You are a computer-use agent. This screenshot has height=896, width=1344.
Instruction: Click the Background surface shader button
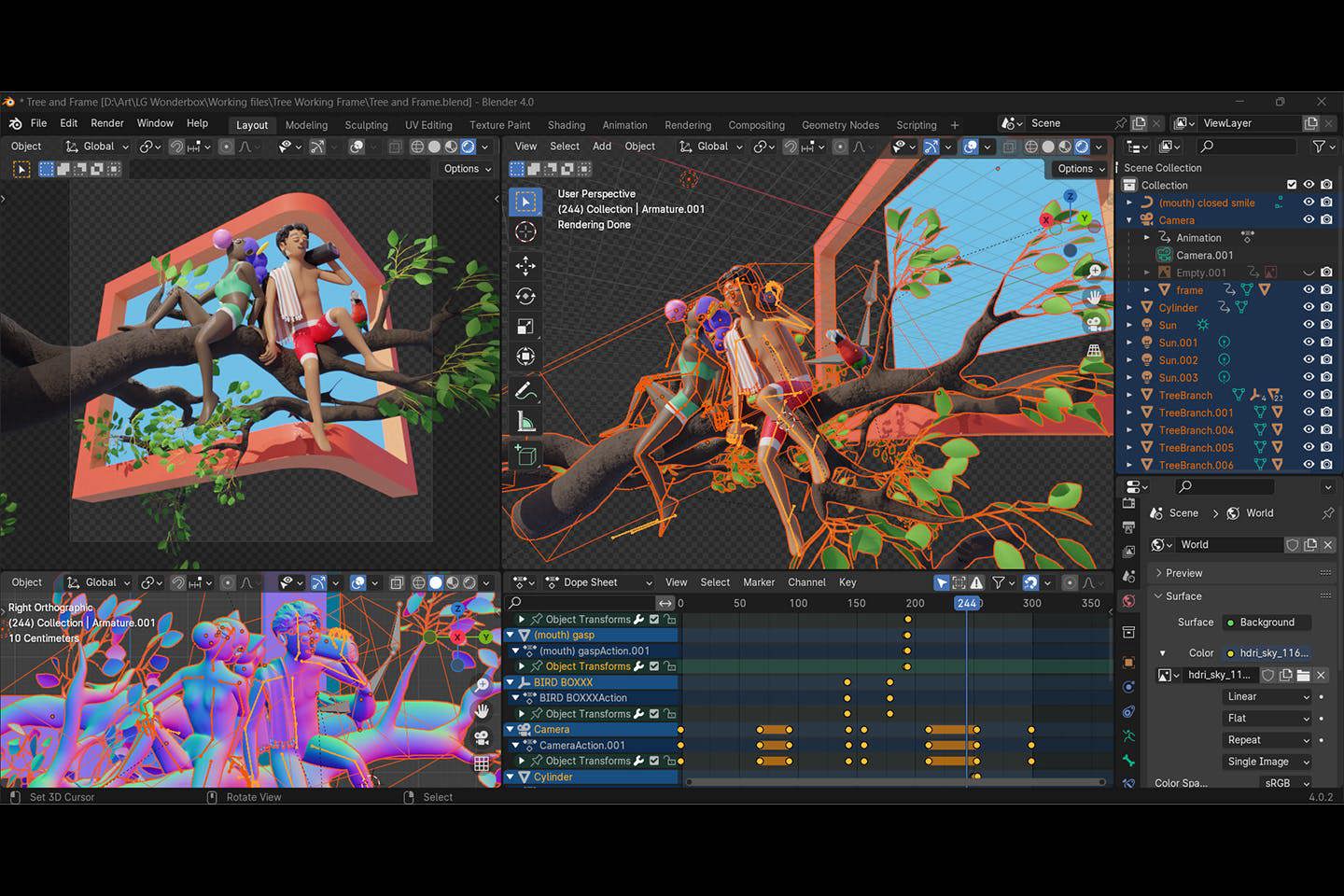point(1267,623)
